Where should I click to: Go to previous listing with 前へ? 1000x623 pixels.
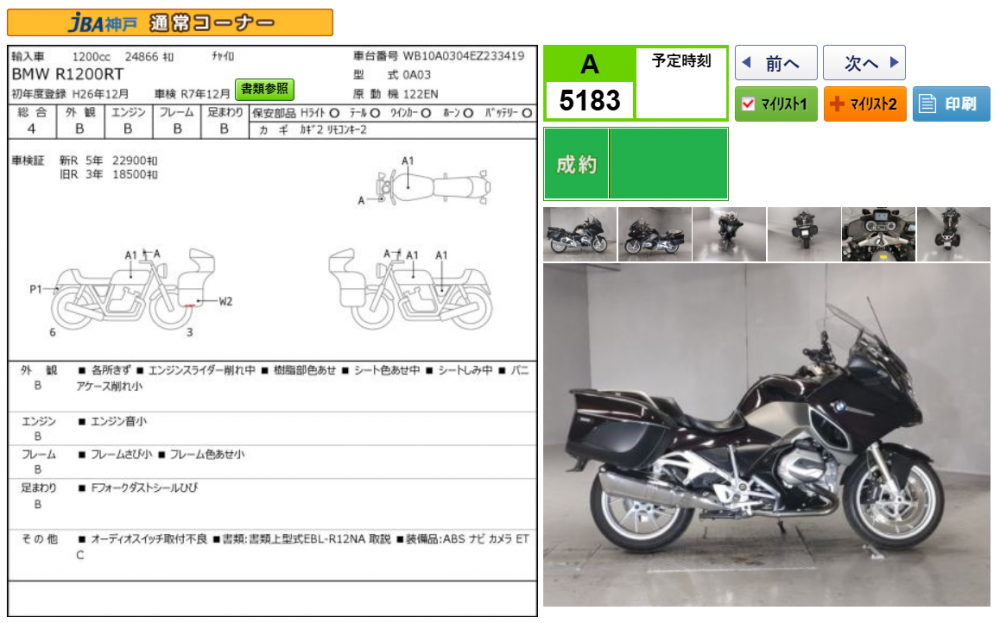776,63
